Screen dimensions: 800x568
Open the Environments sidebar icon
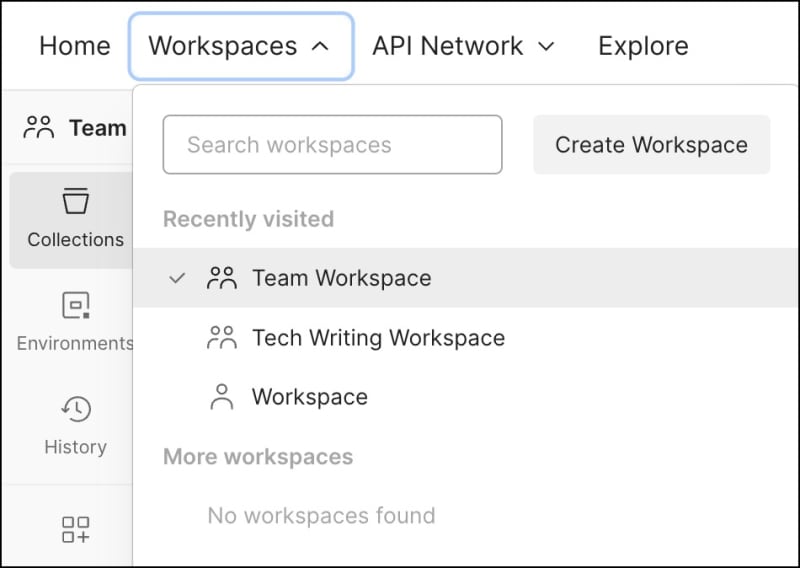tap(75, 305)
